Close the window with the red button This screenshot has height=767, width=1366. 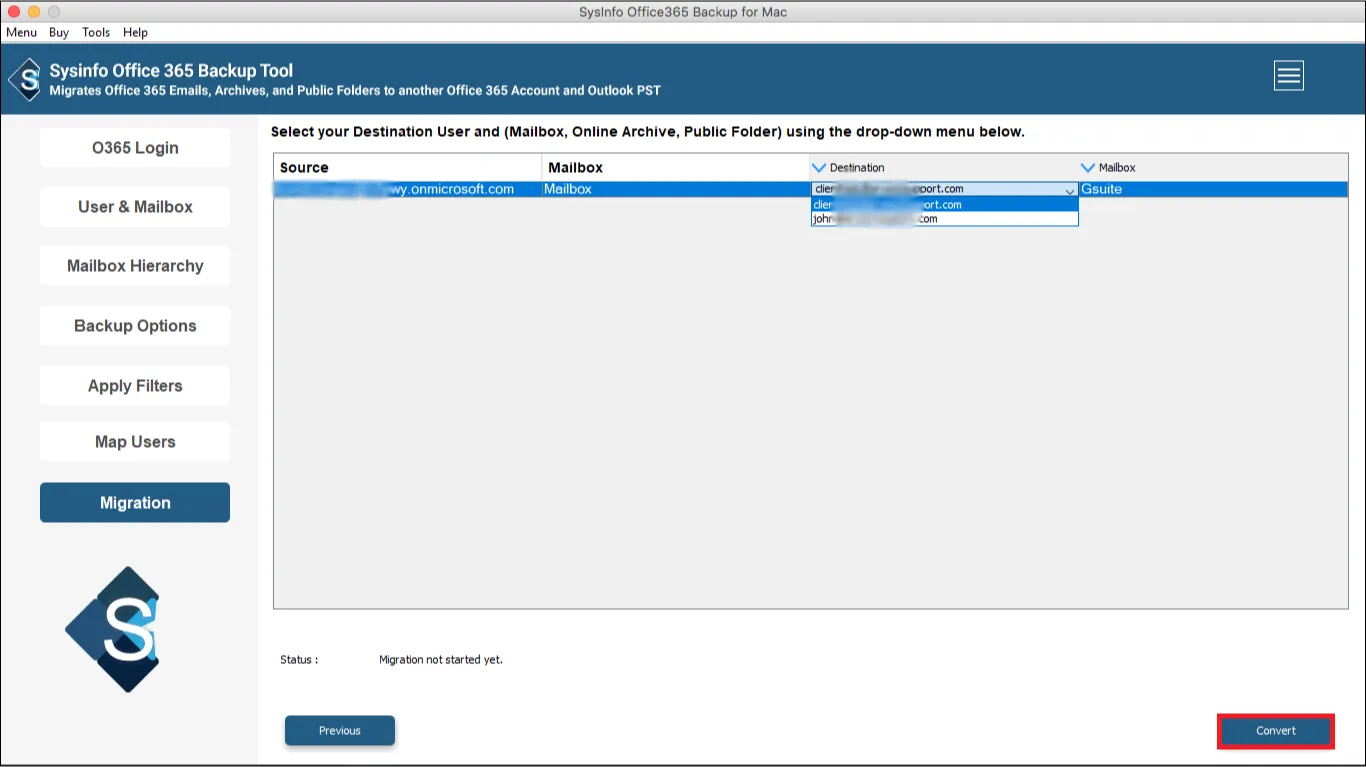[x=14, y=12]
